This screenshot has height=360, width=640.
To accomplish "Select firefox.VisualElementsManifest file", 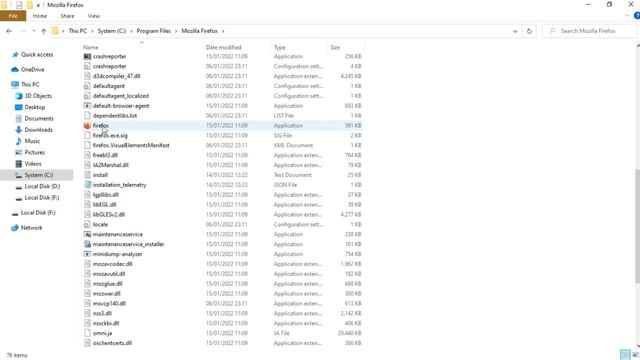I will pyautogui.click(x=131, y=145).
